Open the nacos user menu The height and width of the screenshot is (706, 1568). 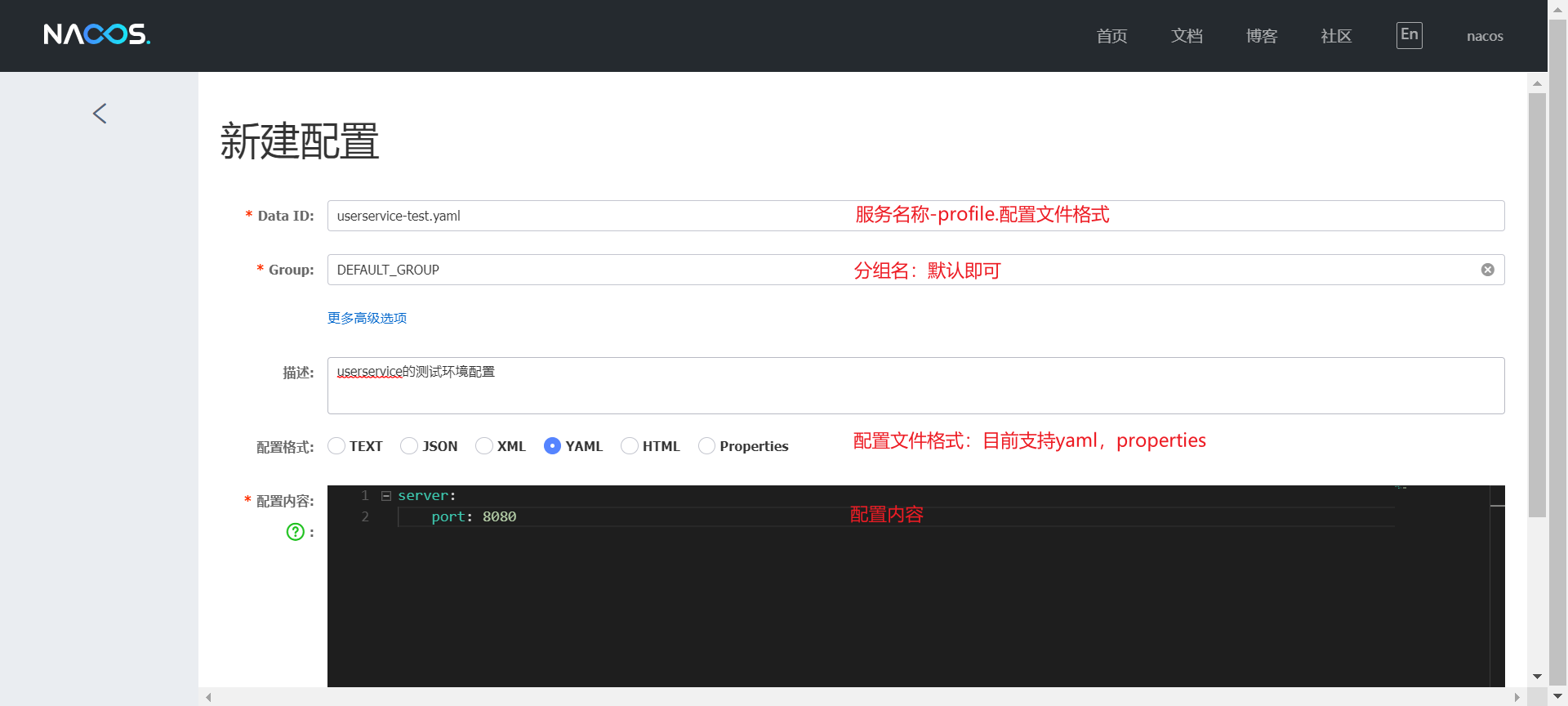coord(1484,36)
